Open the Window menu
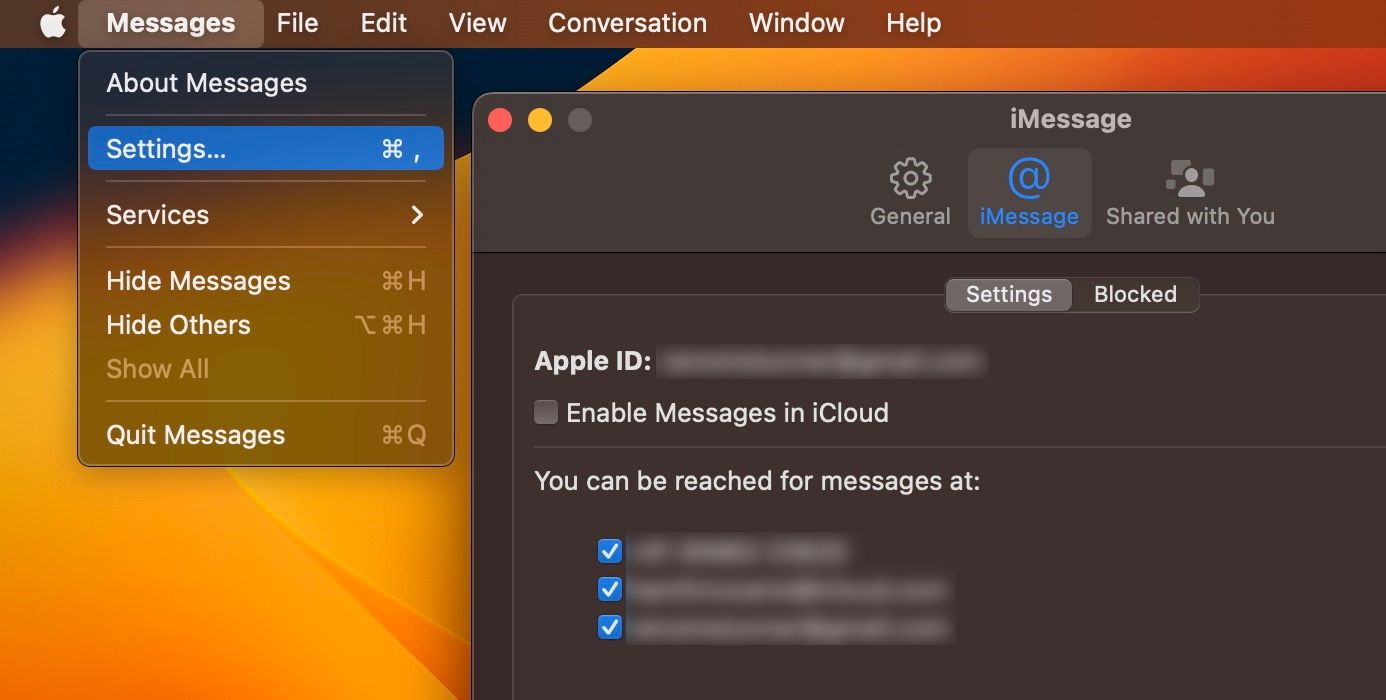The image size is (1386, 700). tap(795, 22)
